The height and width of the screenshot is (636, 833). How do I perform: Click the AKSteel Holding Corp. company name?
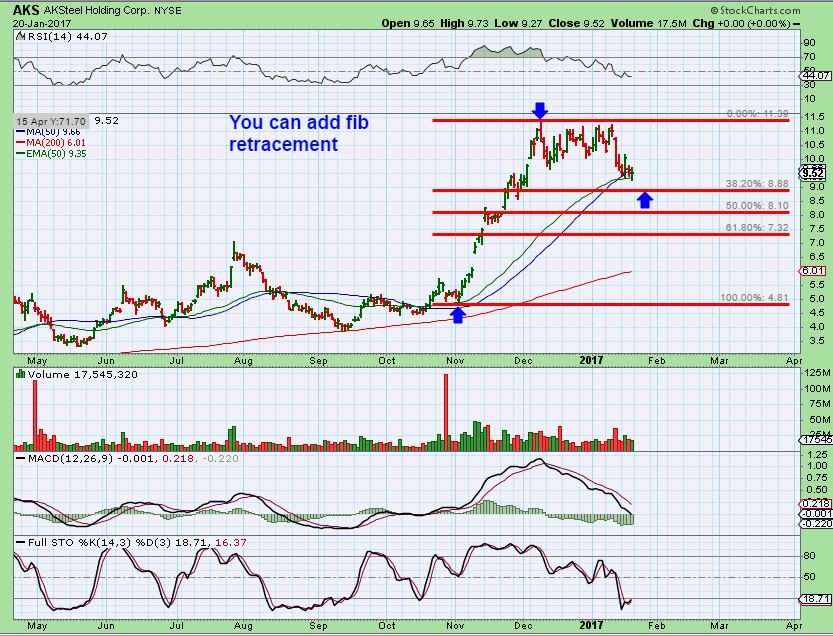tap(97, 11)
